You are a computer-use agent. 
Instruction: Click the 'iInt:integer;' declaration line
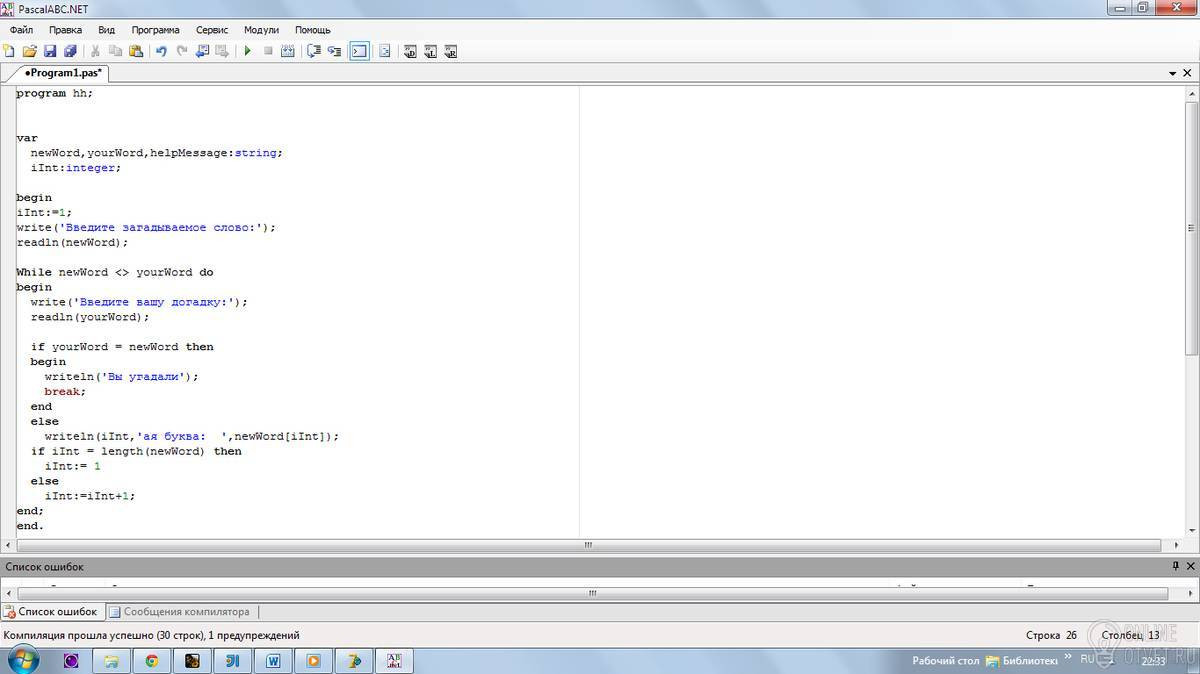click(x=75, y=168)
